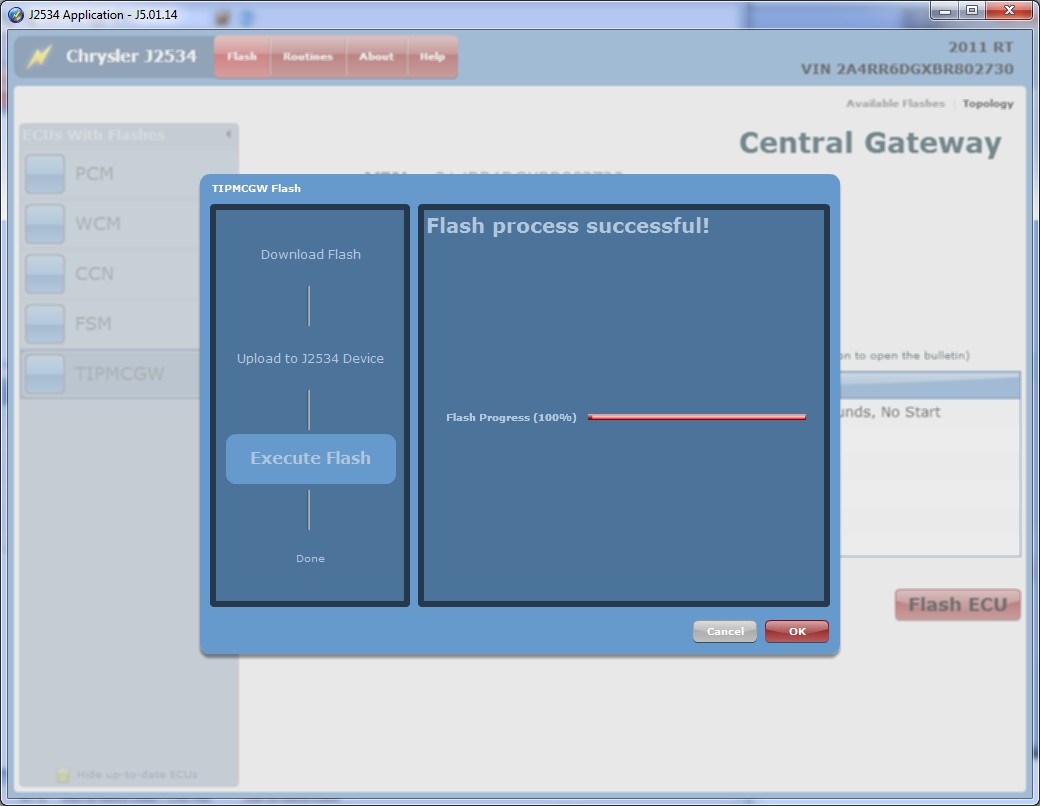Click the Flash Progress bar
The height and width of the screenshot is (806, 1040).
coord(697,417)
